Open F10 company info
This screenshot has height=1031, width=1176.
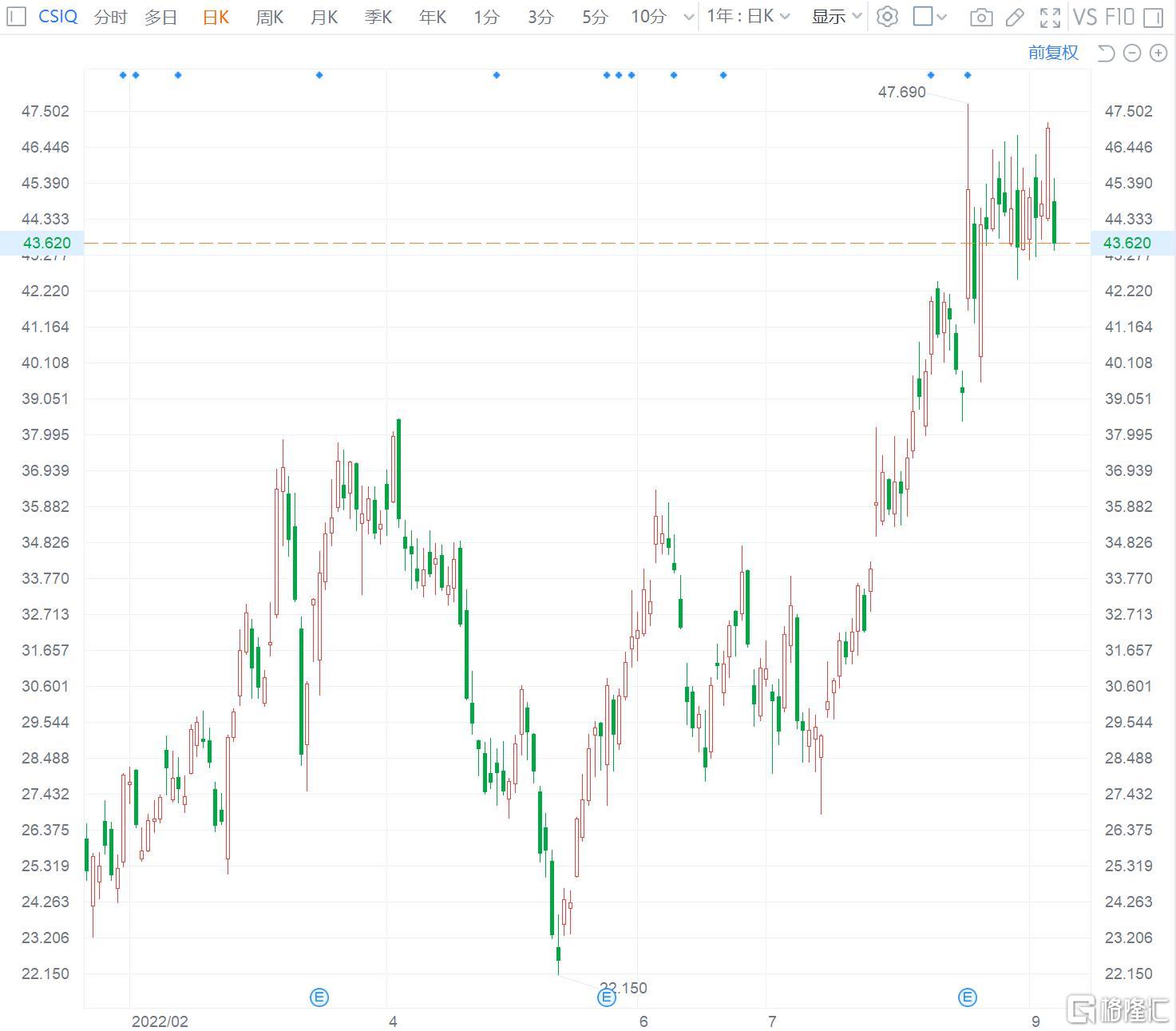(x=1120, y=17)
